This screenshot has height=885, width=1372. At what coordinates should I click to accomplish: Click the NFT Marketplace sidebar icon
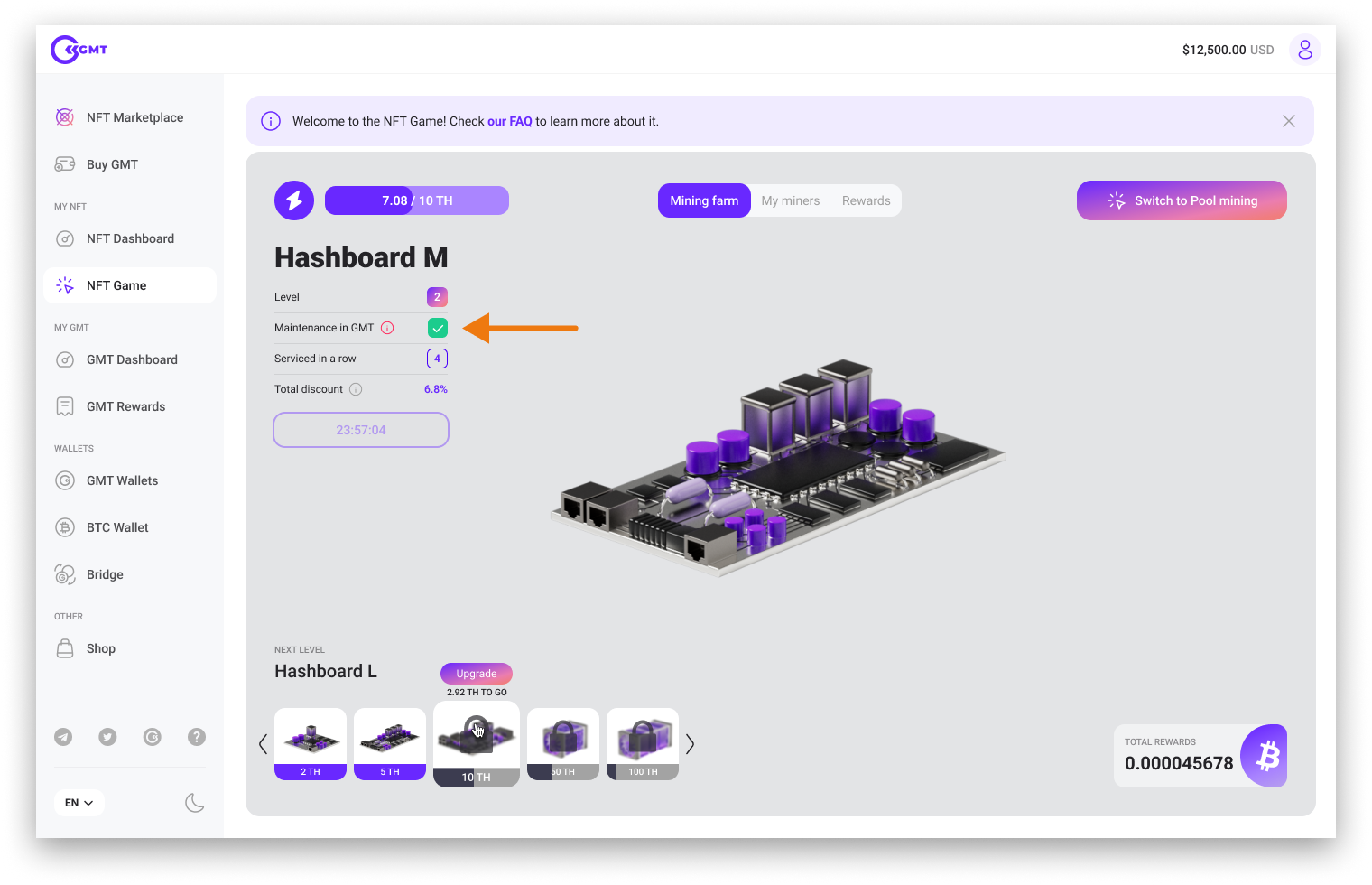pos(65,117)
